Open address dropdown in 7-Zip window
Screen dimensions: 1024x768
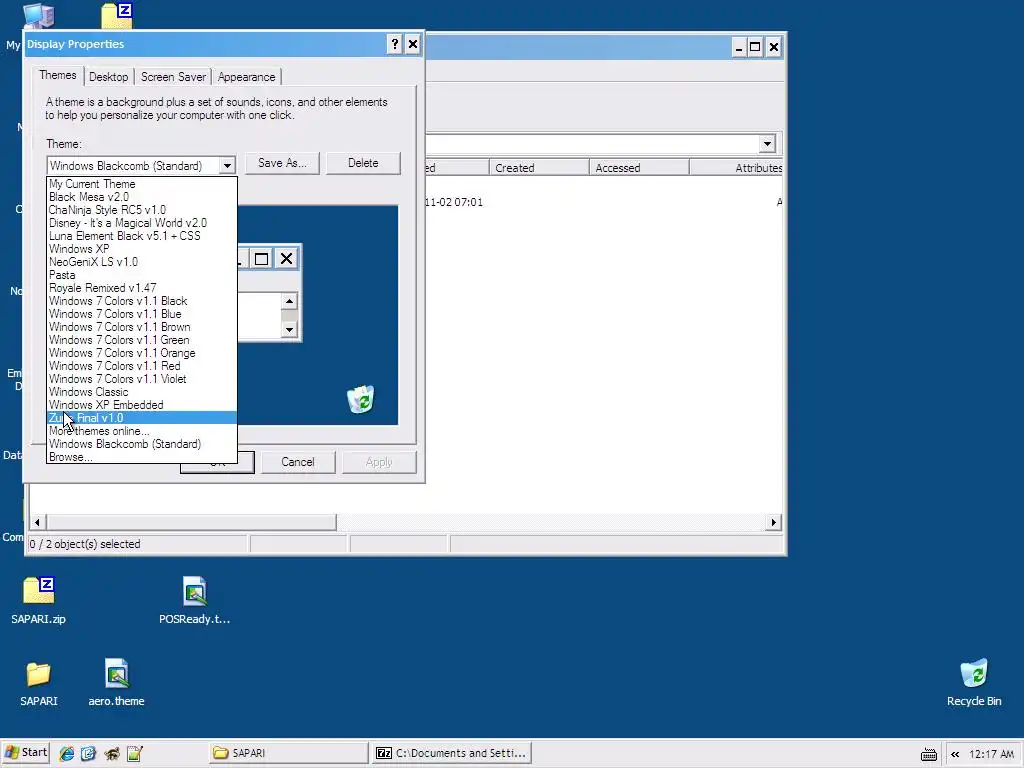(x=767, y=144)
